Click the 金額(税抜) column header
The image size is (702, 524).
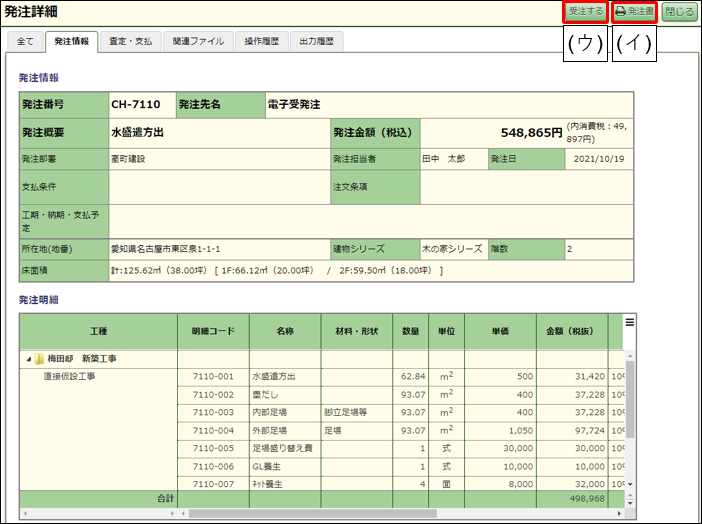[x=572, y=331]
